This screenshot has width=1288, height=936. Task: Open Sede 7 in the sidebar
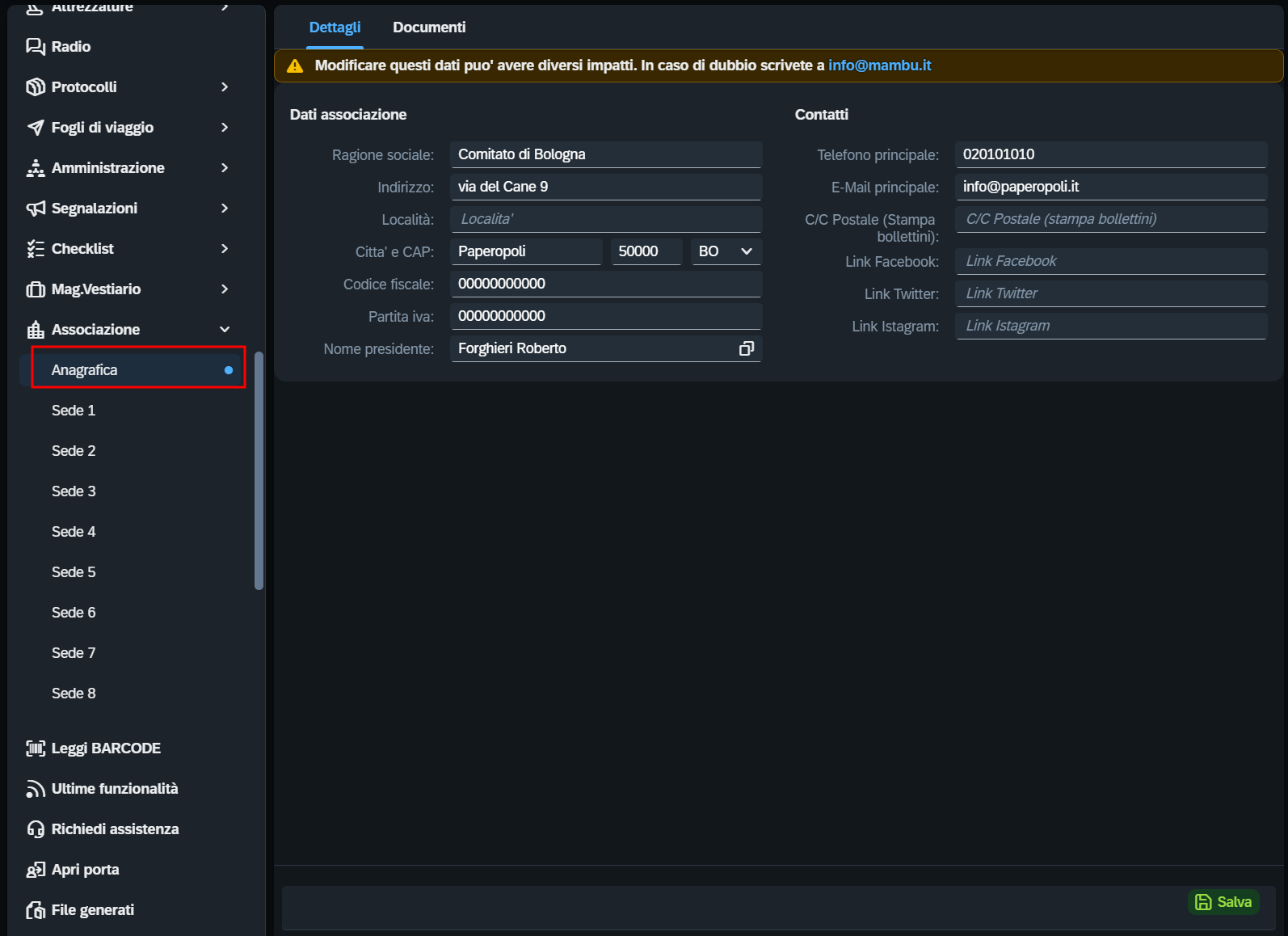pyautogui.click(x=74, y=653)
